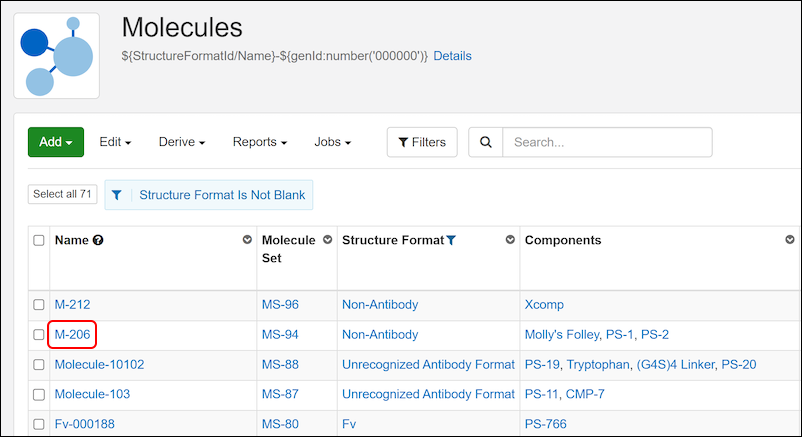Click the funnel icon beside the active filter

(x=117, y=195)
